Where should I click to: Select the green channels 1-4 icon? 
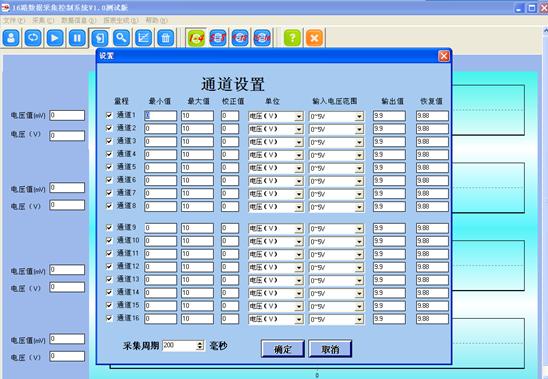[x=196, y=38]
